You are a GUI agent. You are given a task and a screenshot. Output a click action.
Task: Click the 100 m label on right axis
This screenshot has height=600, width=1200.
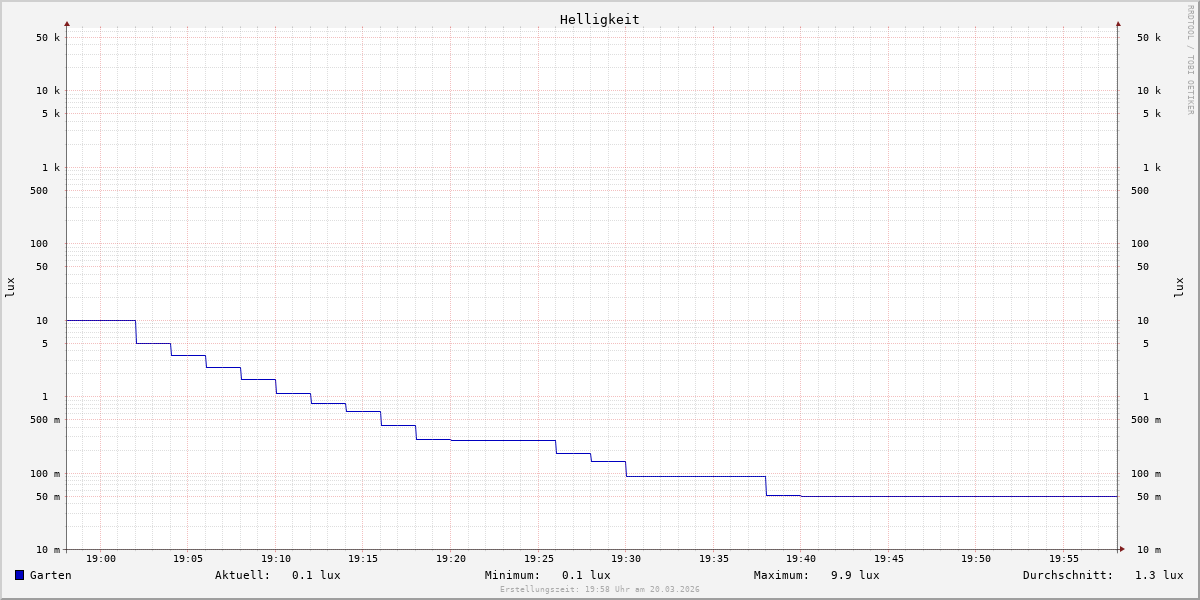pyautogui.click(x=1146, y=474)
